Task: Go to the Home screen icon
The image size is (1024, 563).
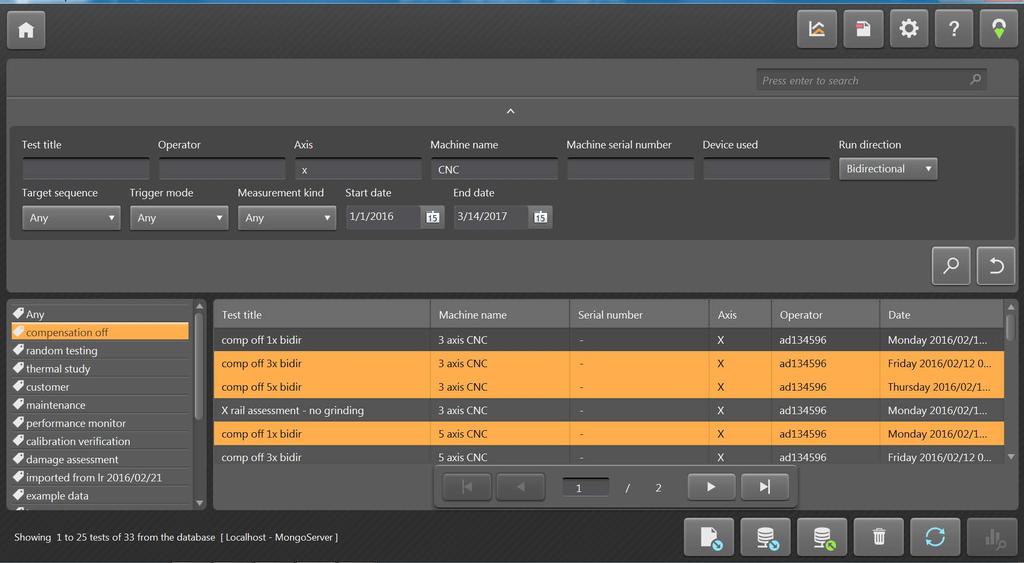Action: tap(26, 30)
